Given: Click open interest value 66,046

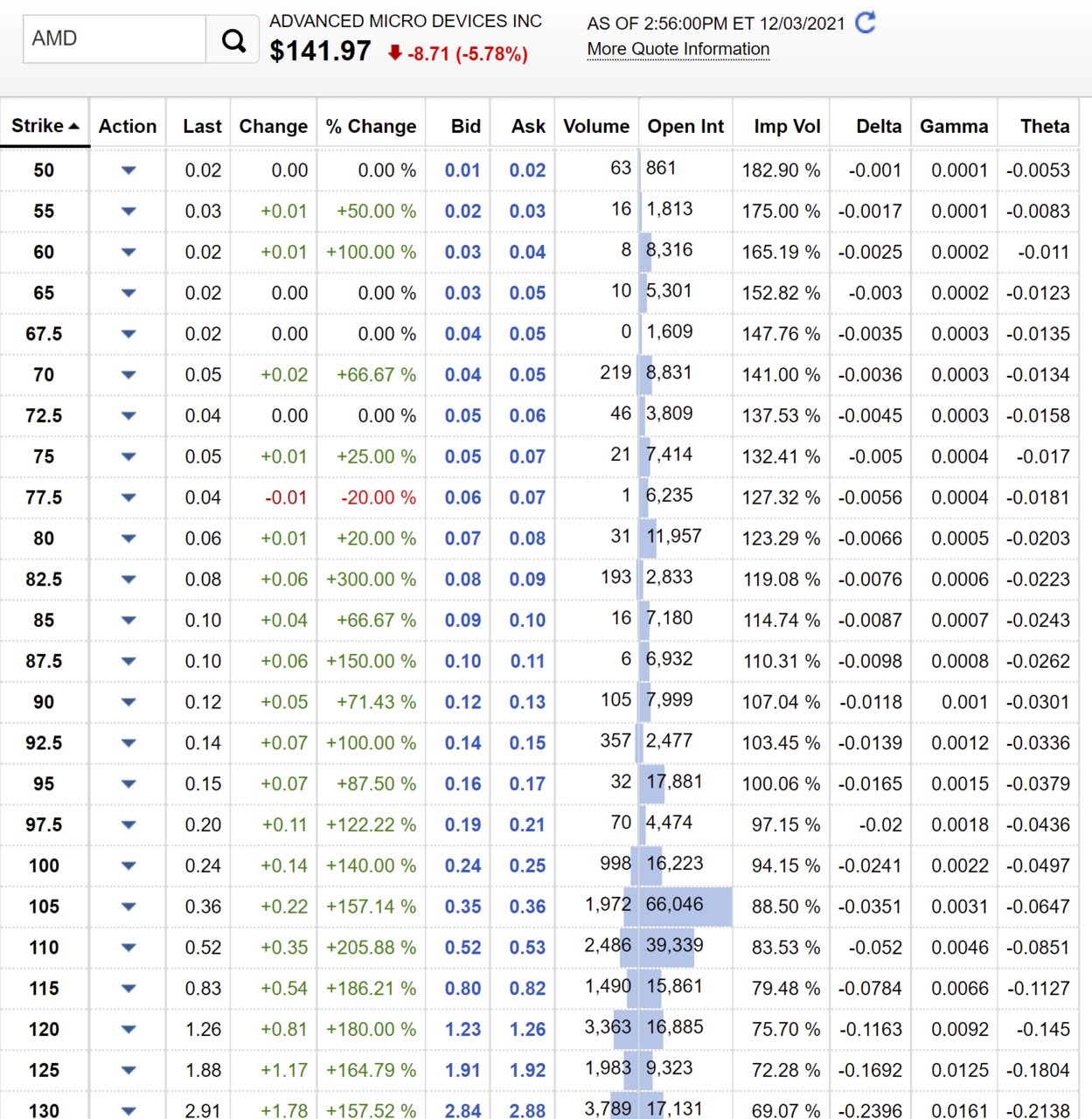Looking at the screenshot, I should pos(674,904).
